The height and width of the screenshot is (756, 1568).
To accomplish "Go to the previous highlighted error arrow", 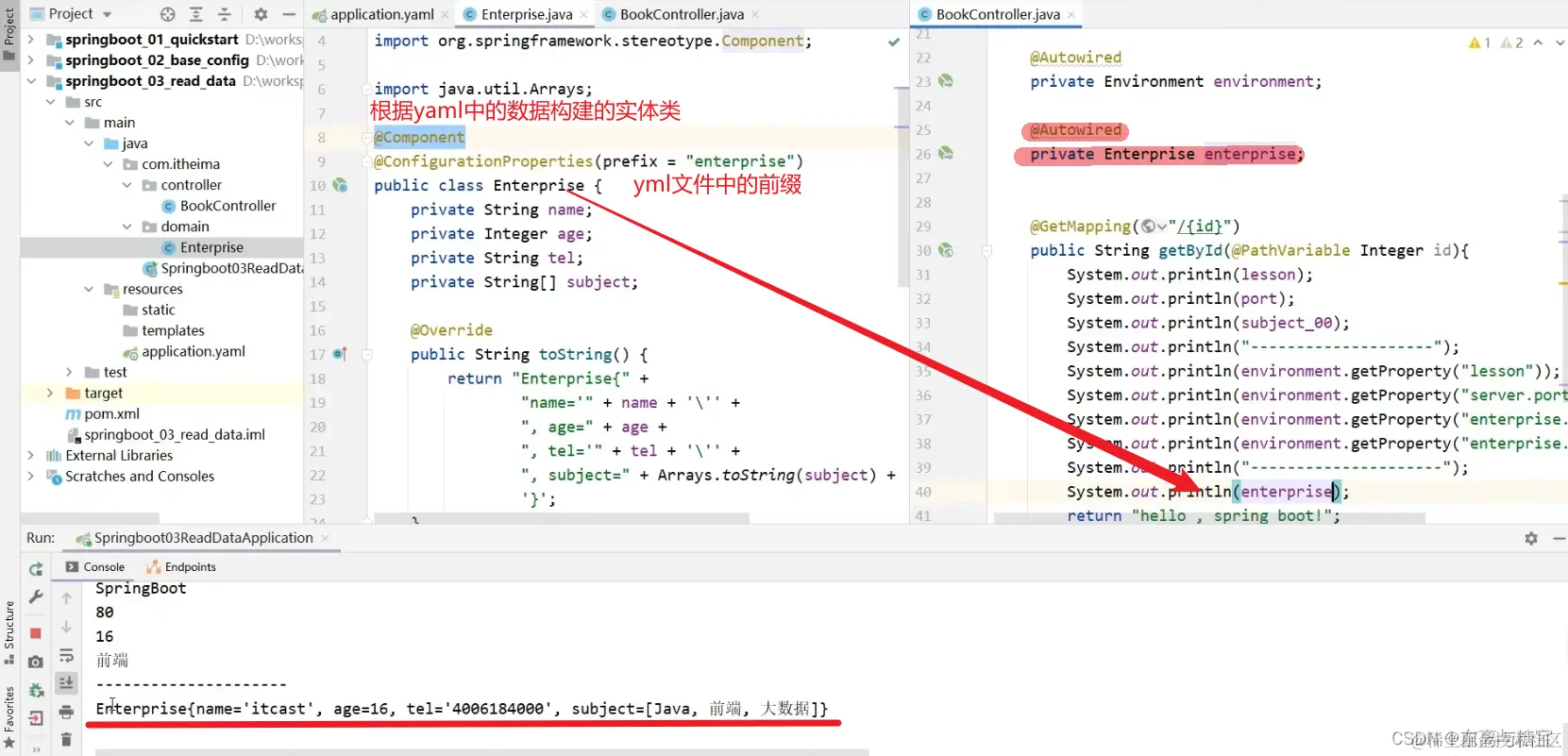I will pyautogui.click(x=1539, y=42).
